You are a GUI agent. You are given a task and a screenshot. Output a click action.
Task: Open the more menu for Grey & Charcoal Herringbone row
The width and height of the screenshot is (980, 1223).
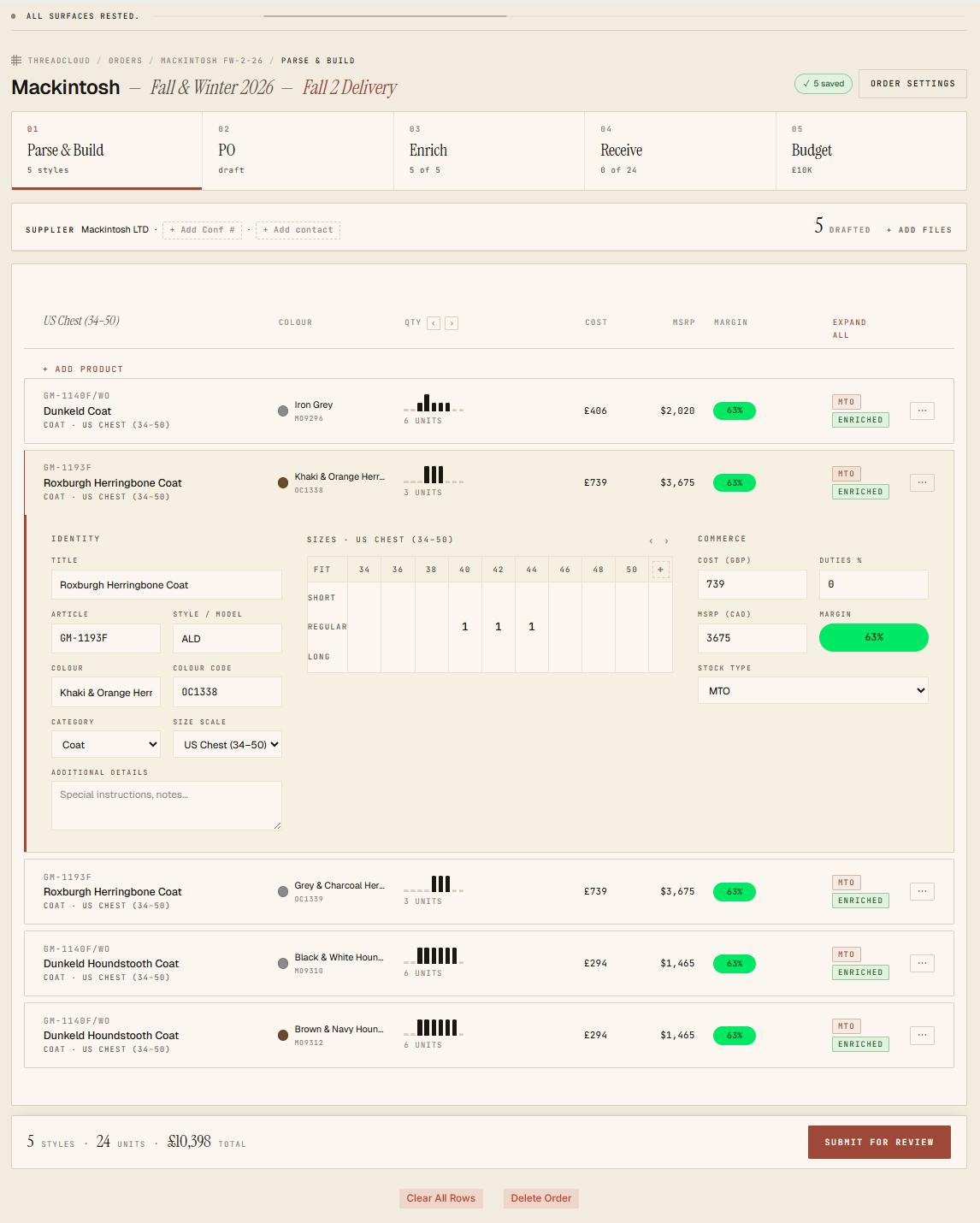[x=922, y=891]
